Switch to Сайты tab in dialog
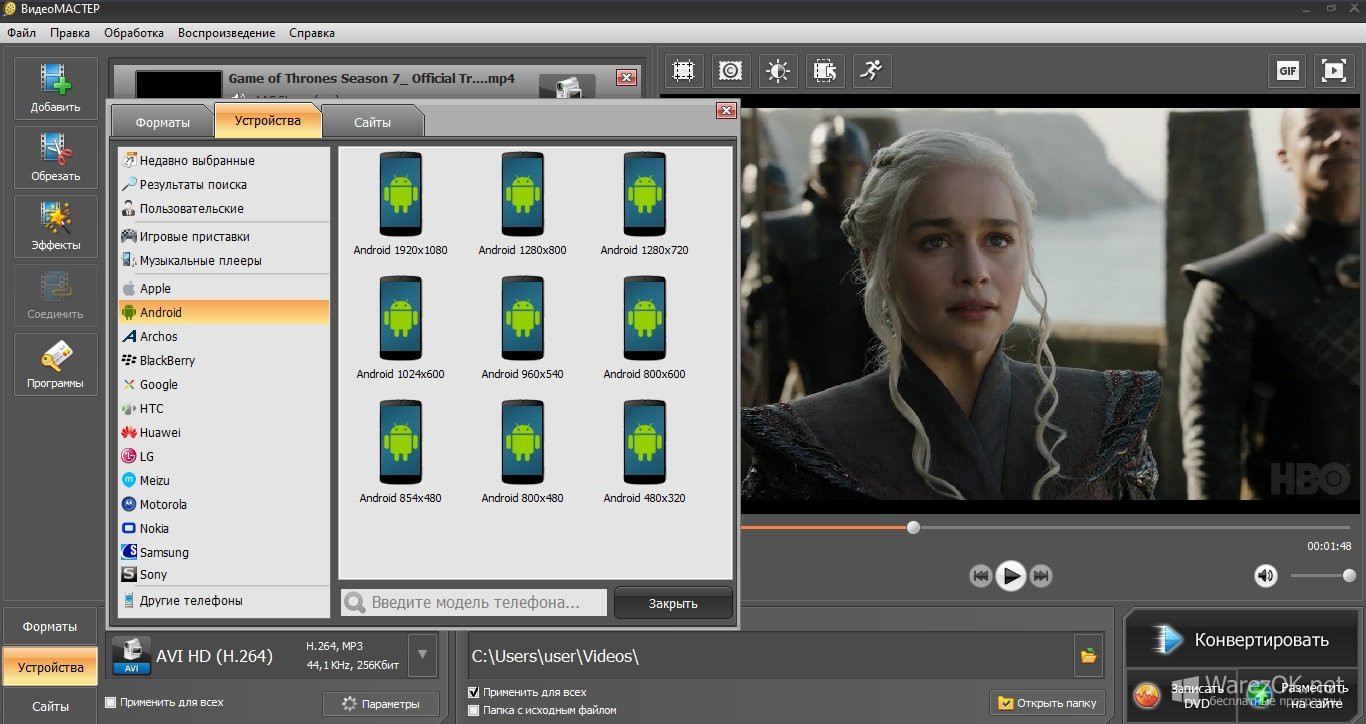The image size is (1366, 724). point(372,122)
